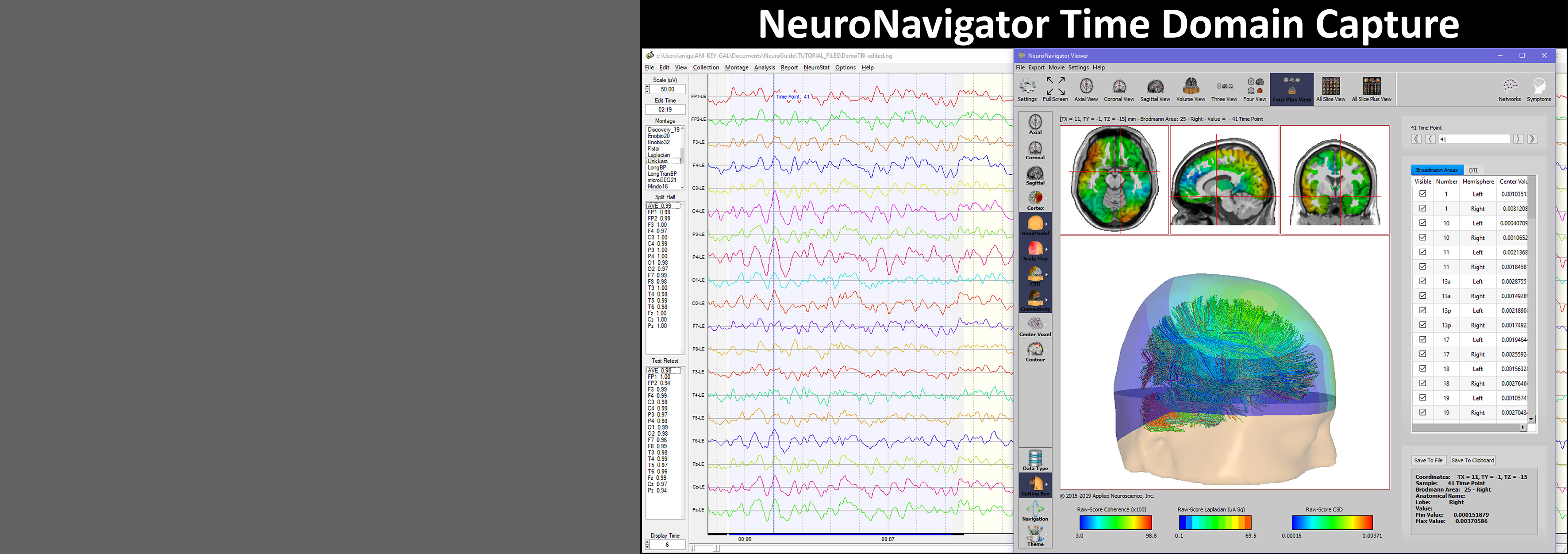The width and height of the screenshot is (1568, 554).
Task: Open the Symptoms panel icon
Action: coord(1538,89)
